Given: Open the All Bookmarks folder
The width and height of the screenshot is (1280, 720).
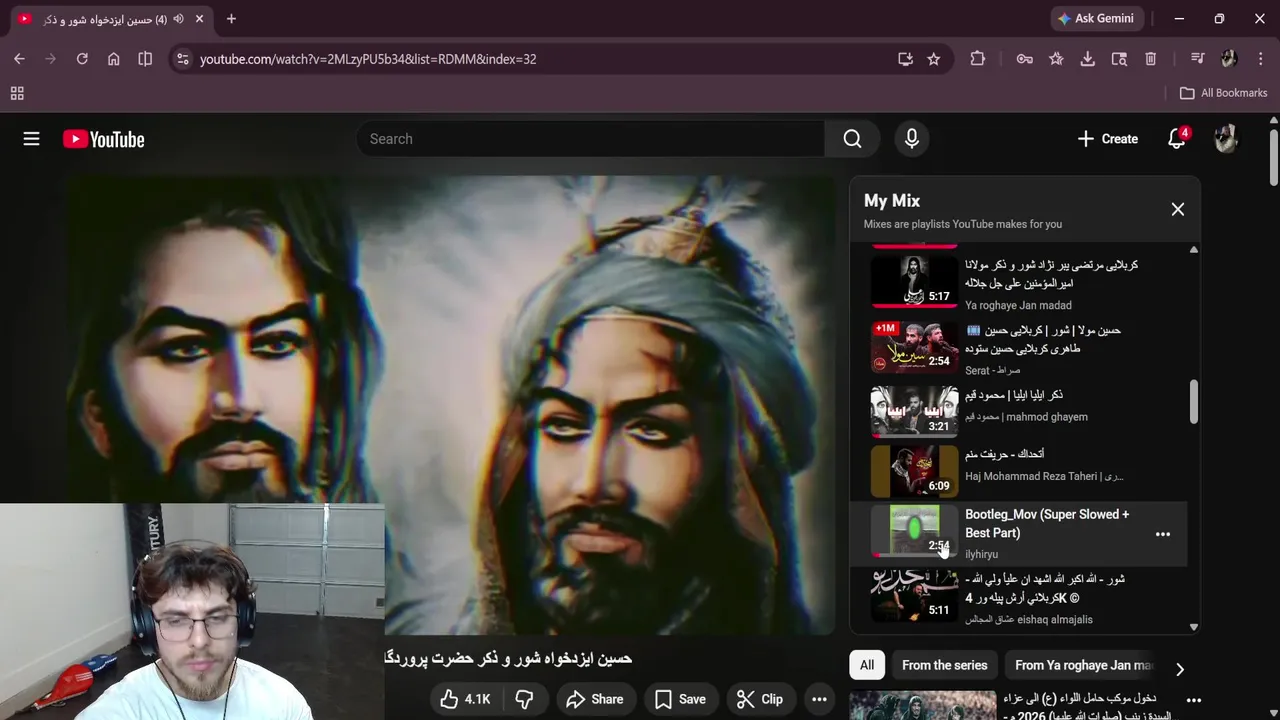Looking at the screenshot, I should pyautogui.click(x=1223, y=93).
